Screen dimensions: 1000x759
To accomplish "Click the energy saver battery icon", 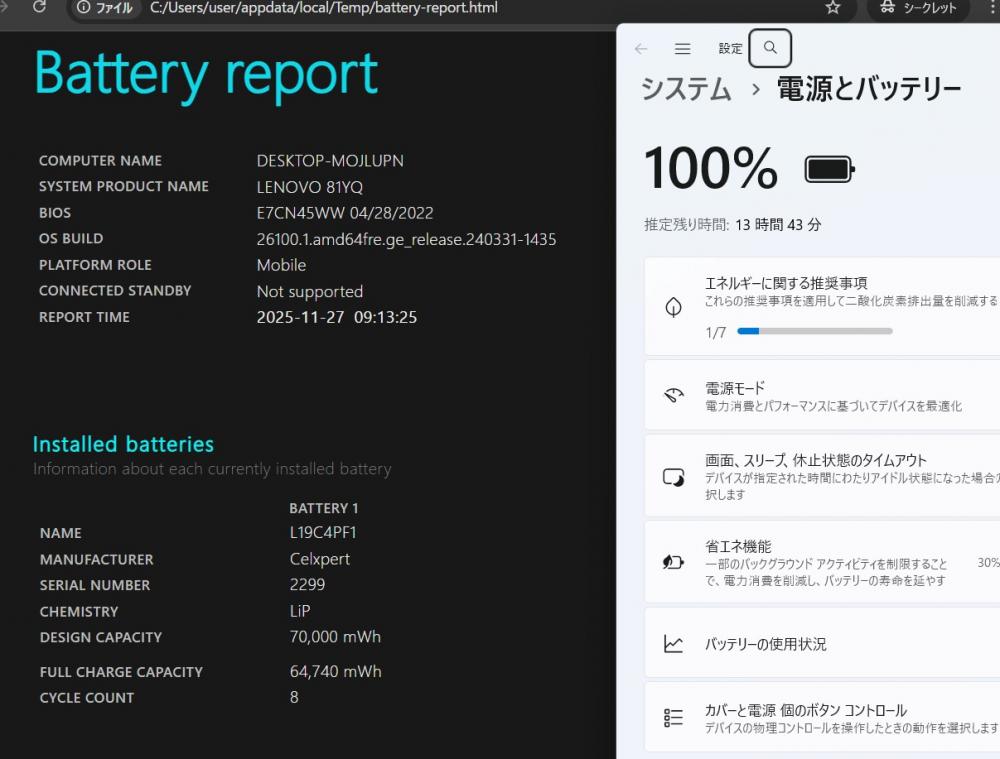I will [x=673, y=562].
